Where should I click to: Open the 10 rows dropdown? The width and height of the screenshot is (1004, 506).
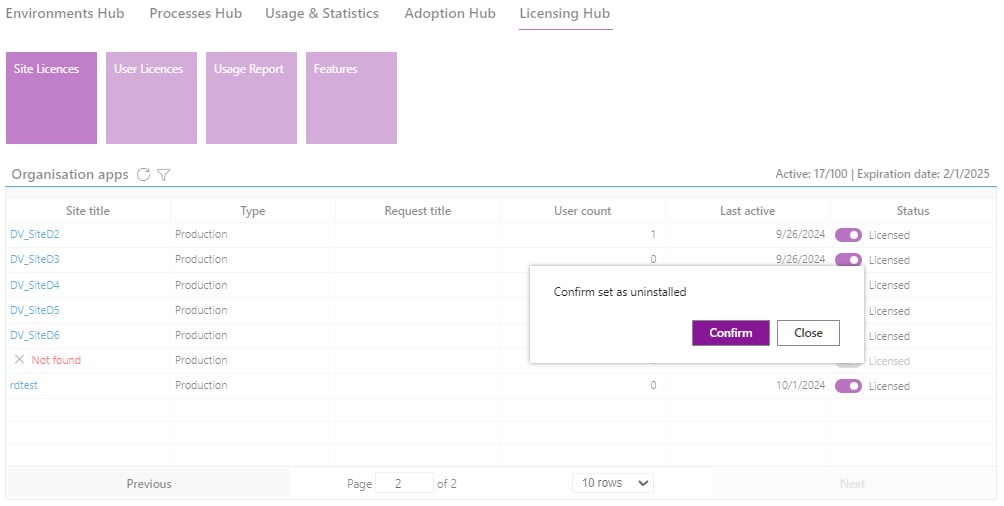click(613, 483)
